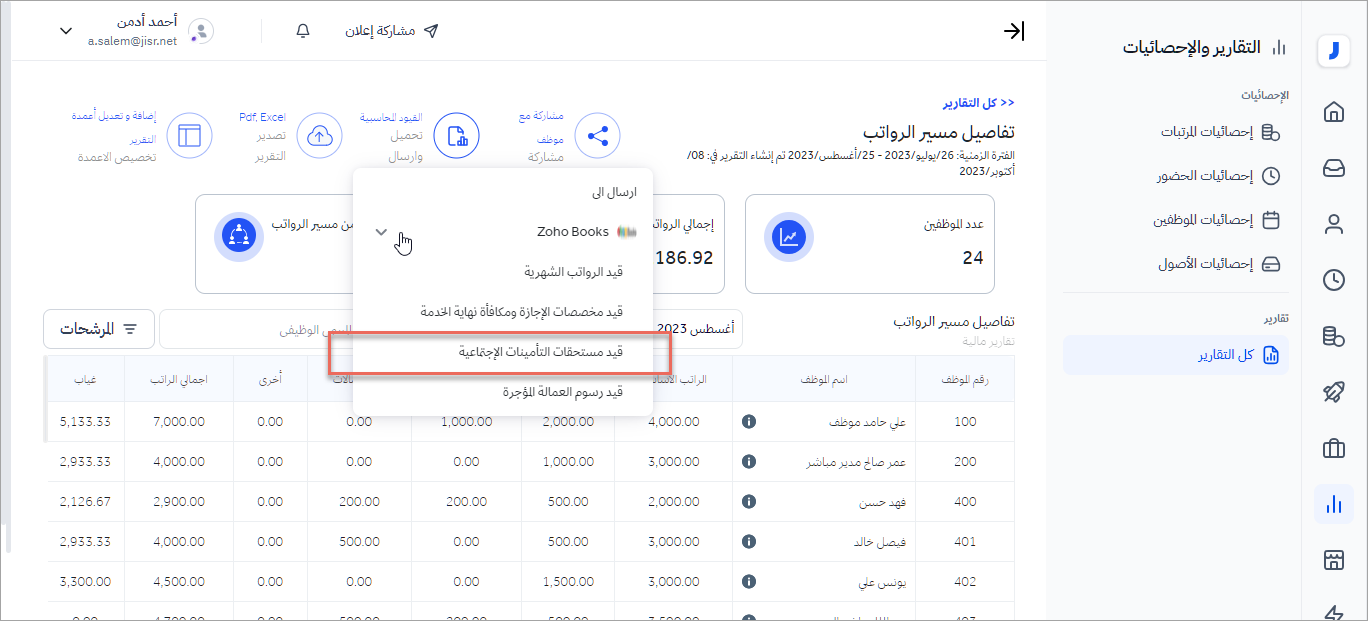Expand the user account dropdown arrow
The height and width of the screenshot is (621, 1368).
66,31
